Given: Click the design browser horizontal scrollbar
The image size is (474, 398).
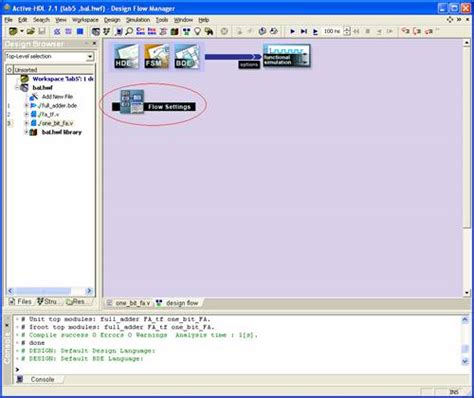Looking at the screenshot, I should [43, 291].
